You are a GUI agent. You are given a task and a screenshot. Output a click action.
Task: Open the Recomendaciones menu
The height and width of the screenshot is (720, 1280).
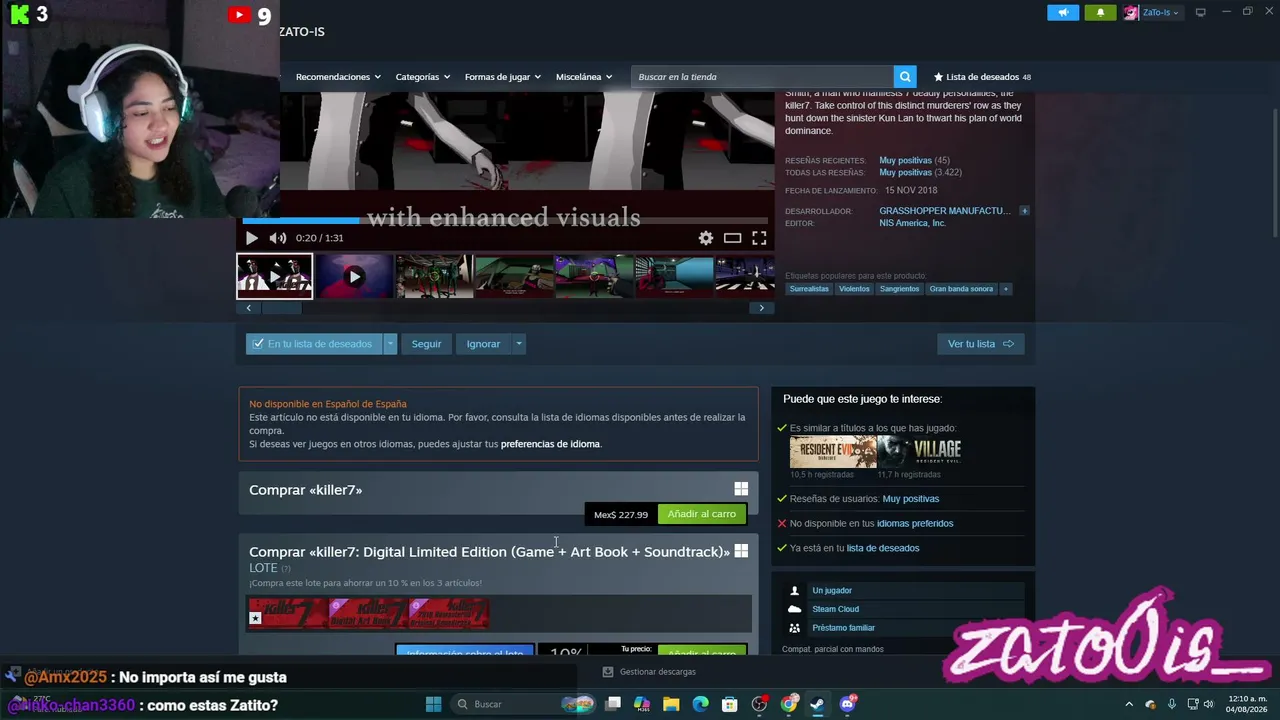click(339, 77)
